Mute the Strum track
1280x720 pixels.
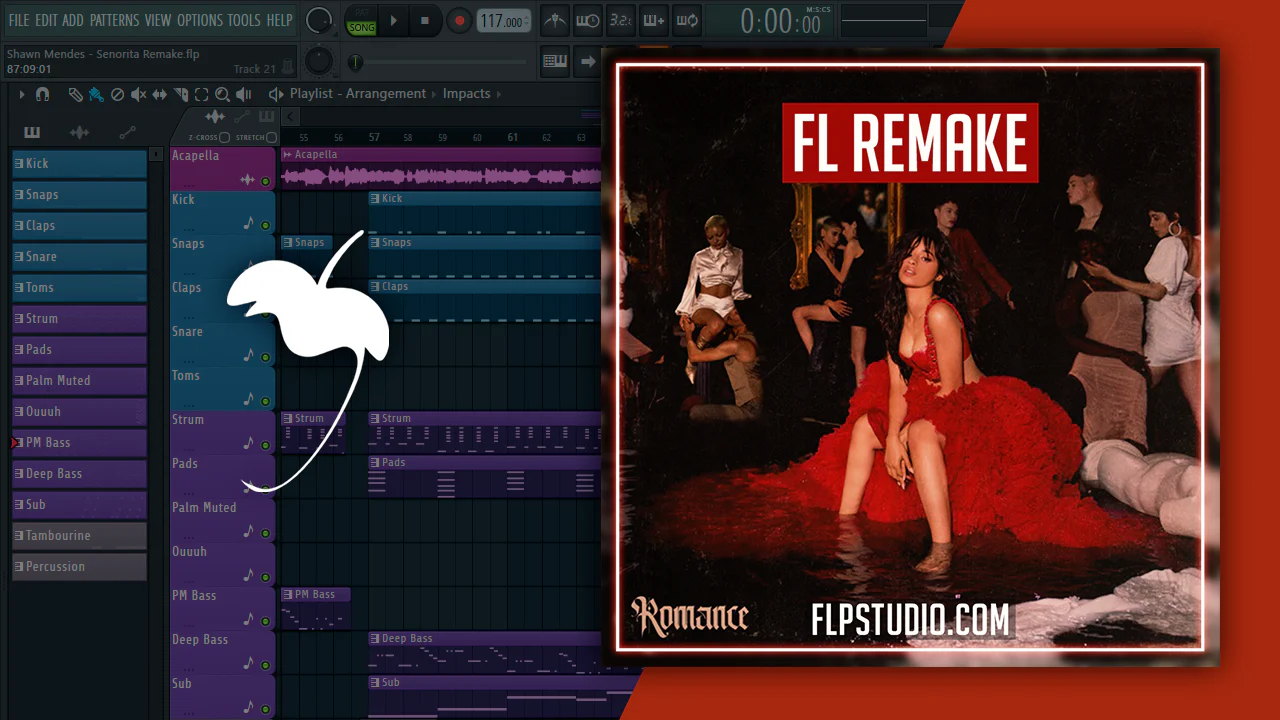pyautogui.click(x=265, y=446)
